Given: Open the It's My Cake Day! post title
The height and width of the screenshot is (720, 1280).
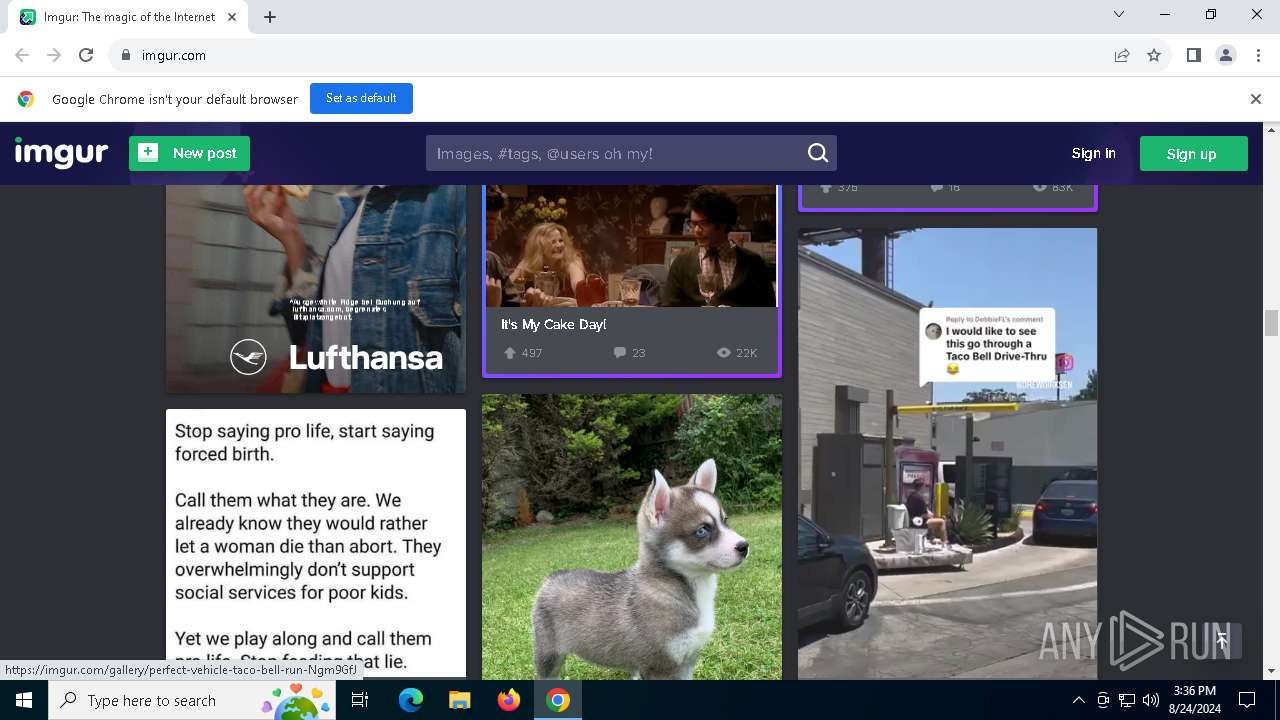Looking at the screenshot, I should coord(553,324).
